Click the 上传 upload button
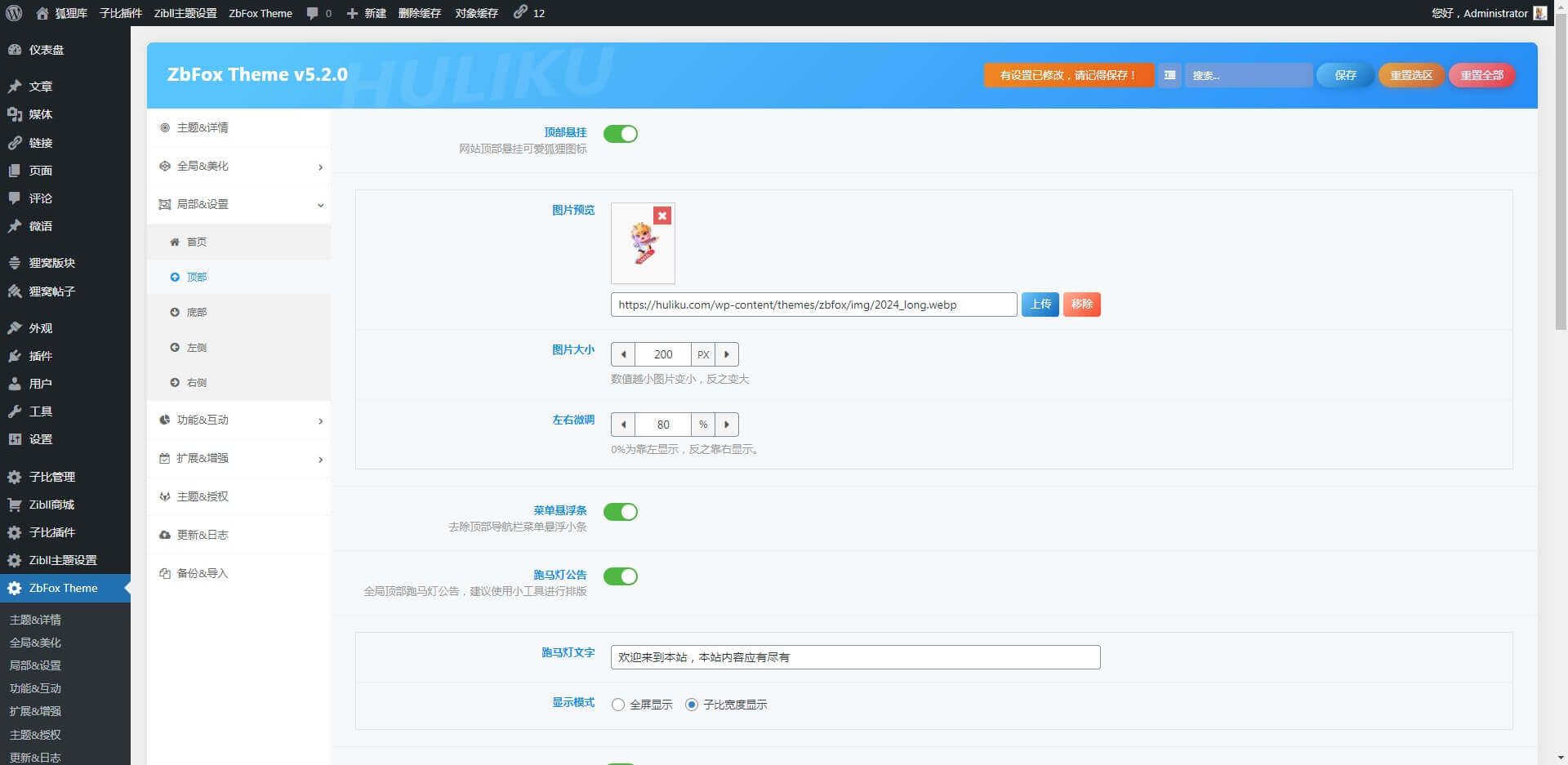Image resolution: width=1568 pixels, height=765 pixels. tap(1040, 305)
